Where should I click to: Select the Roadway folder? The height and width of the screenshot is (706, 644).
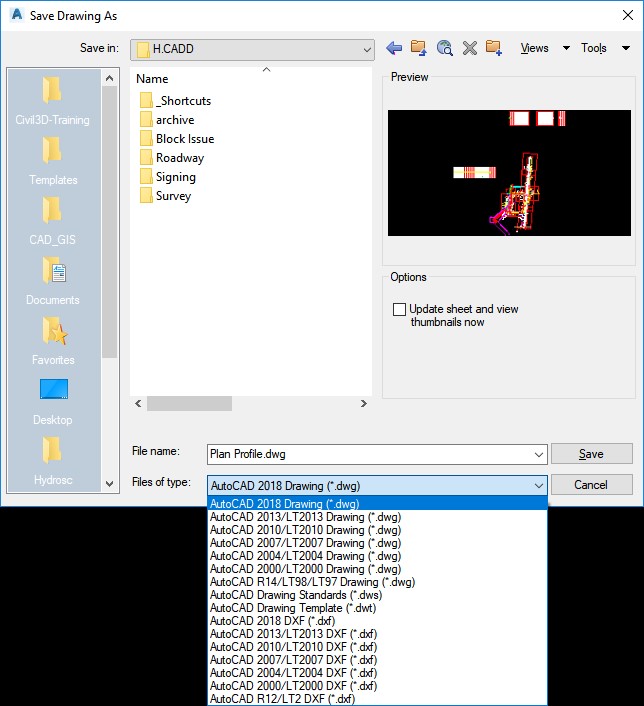click(172, 158)
